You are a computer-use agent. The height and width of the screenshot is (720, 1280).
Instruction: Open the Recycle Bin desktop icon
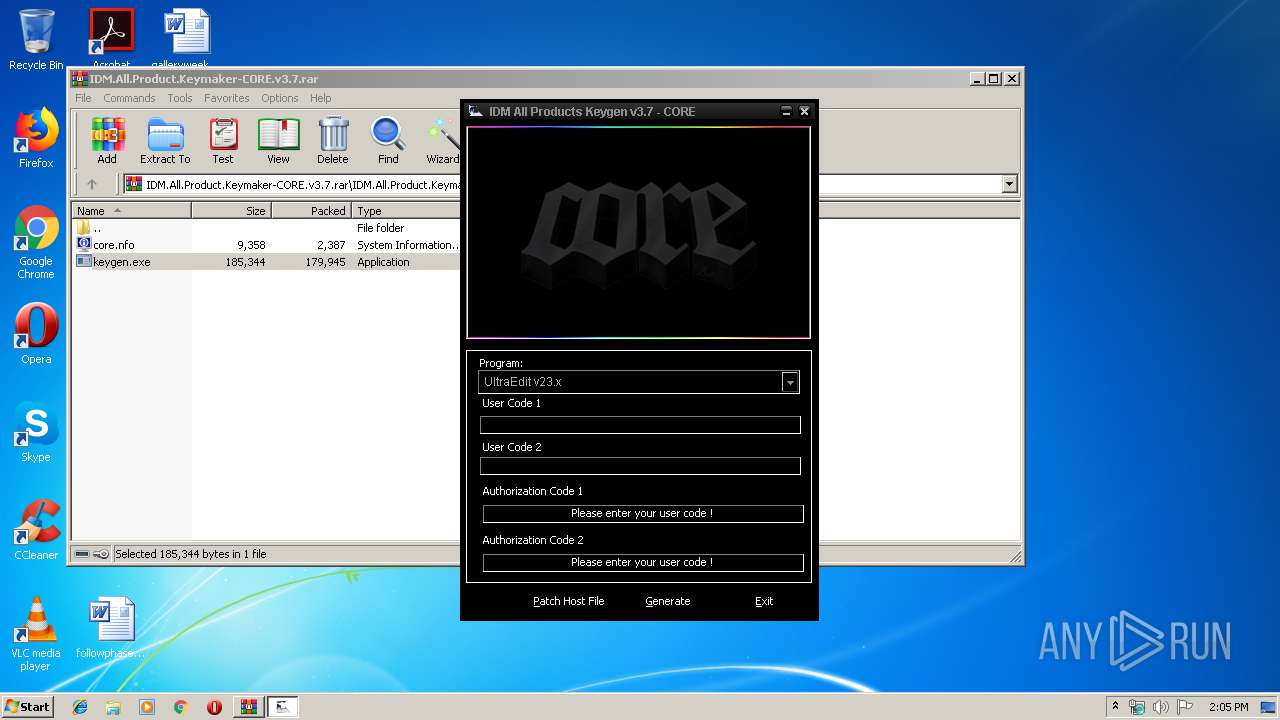coord(36,40)
